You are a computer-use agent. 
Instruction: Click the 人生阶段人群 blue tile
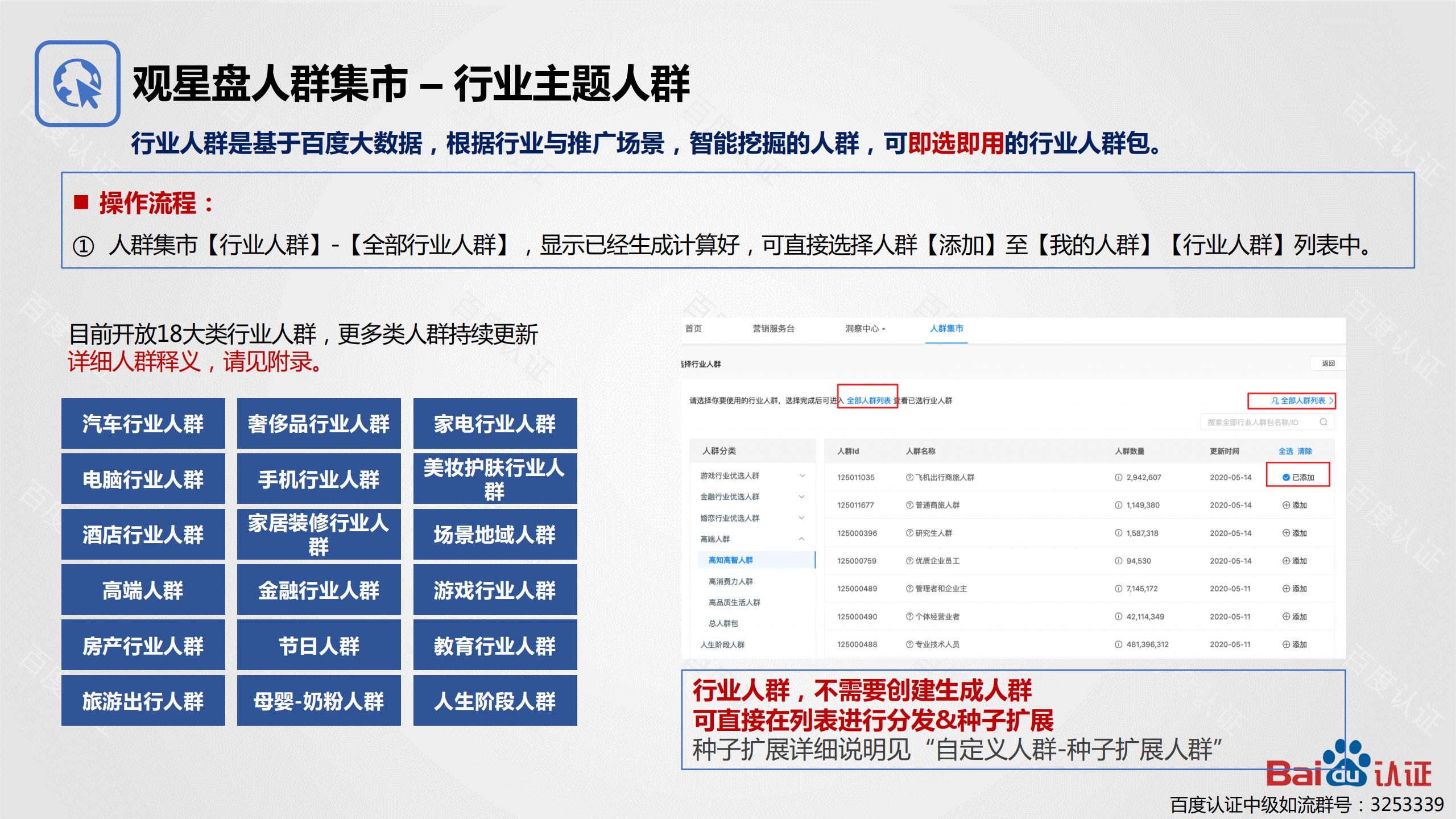[495, 701]
